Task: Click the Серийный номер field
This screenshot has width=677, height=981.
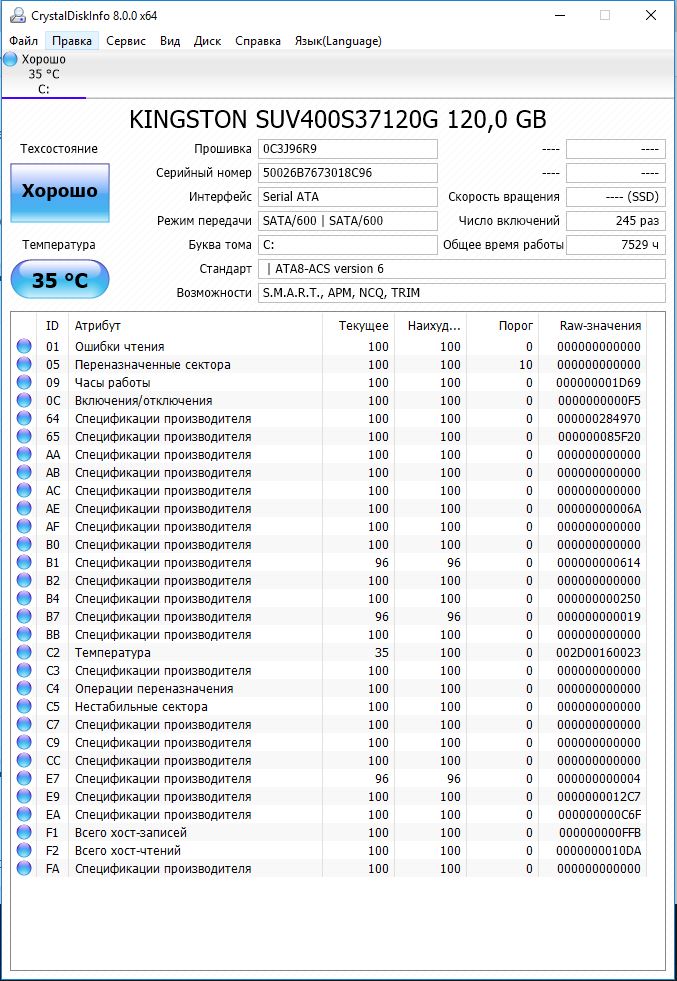Action: point(347,173)
